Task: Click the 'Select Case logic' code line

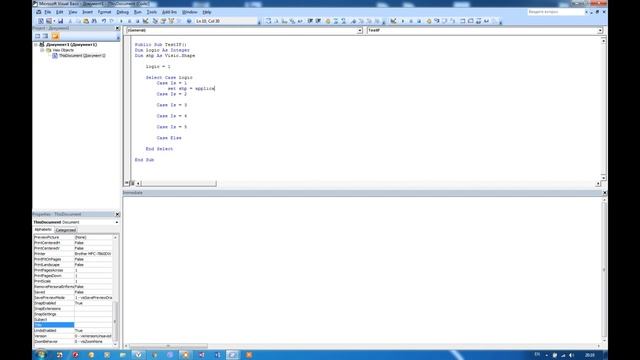Action: point(169,78)
